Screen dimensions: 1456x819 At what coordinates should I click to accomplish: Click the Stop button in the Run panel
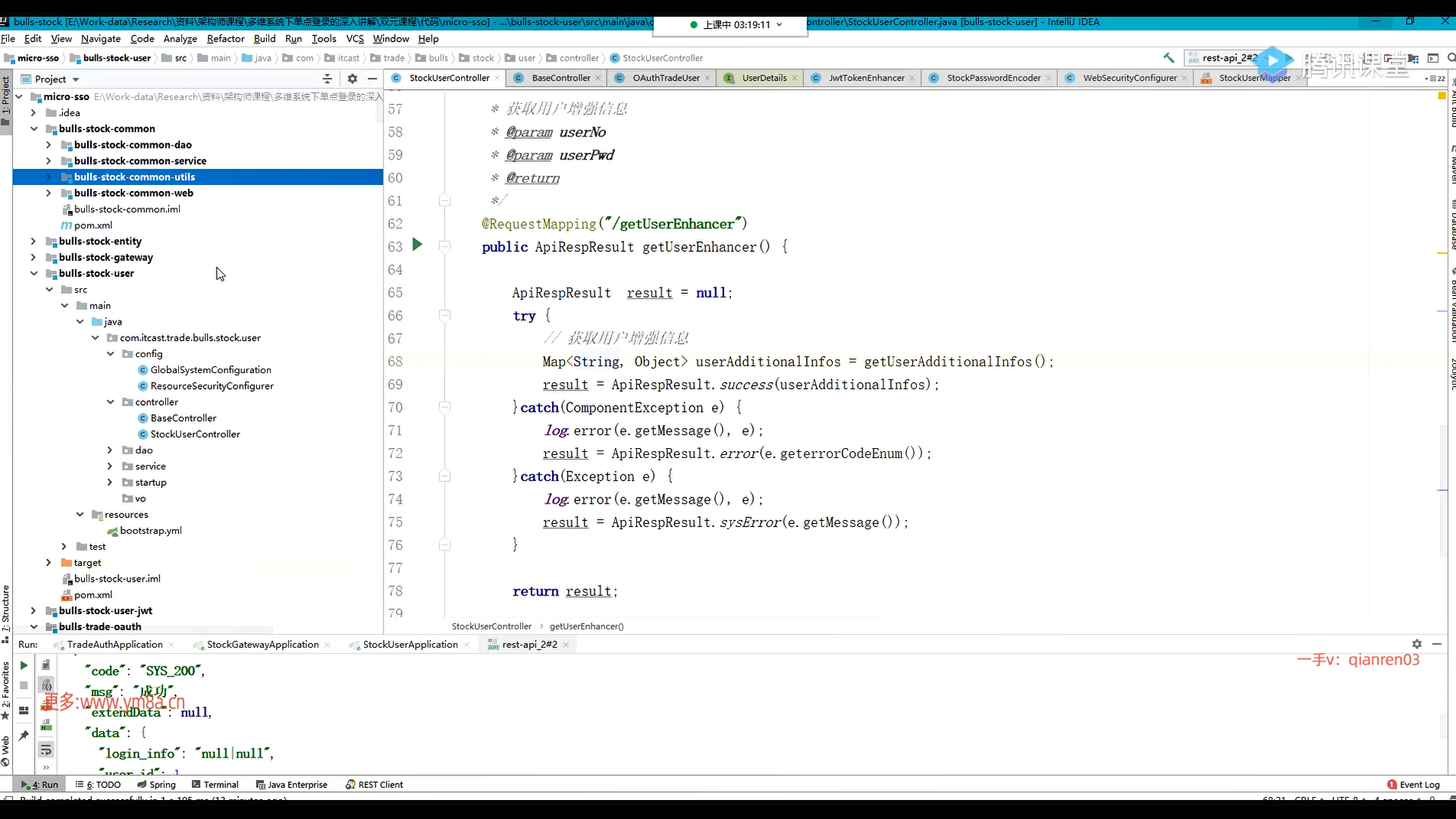click(x=24, y=685)
